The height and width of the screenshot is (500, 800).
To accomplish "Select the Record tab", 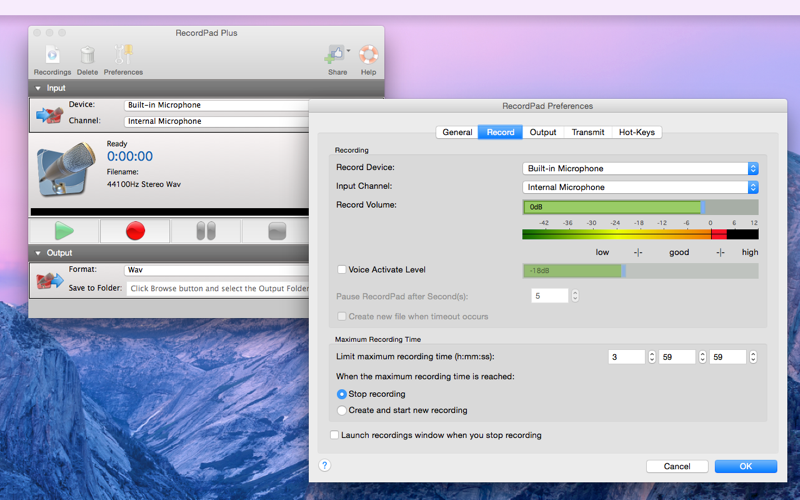I will pyautogui.click(x=500, y=132).
